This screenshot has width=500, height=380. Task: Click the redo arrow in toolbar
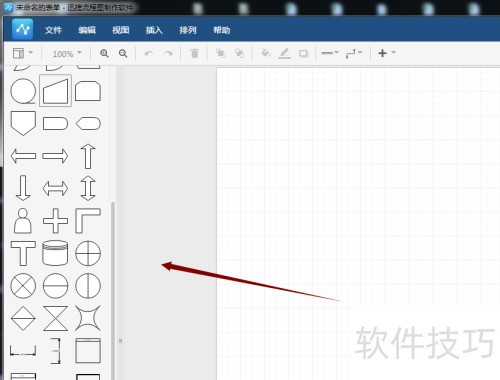click(x=168, y=53)
